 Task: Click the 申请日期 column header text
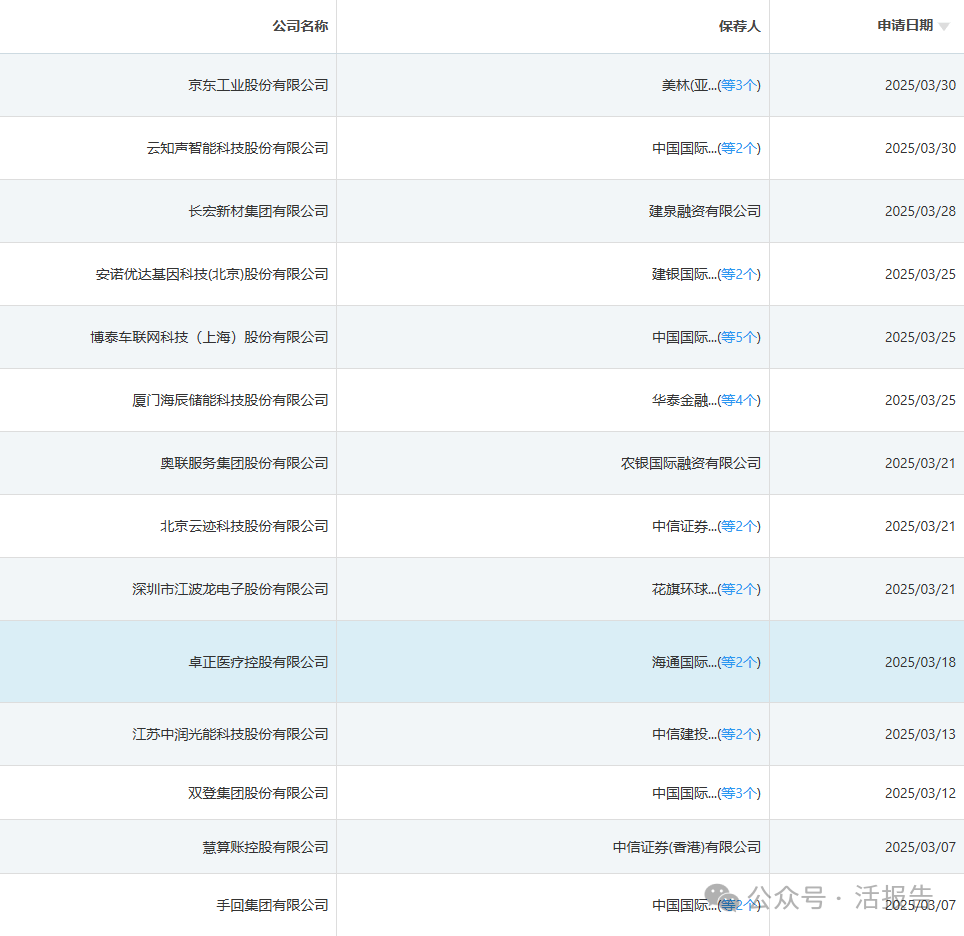tap(905, 26)
